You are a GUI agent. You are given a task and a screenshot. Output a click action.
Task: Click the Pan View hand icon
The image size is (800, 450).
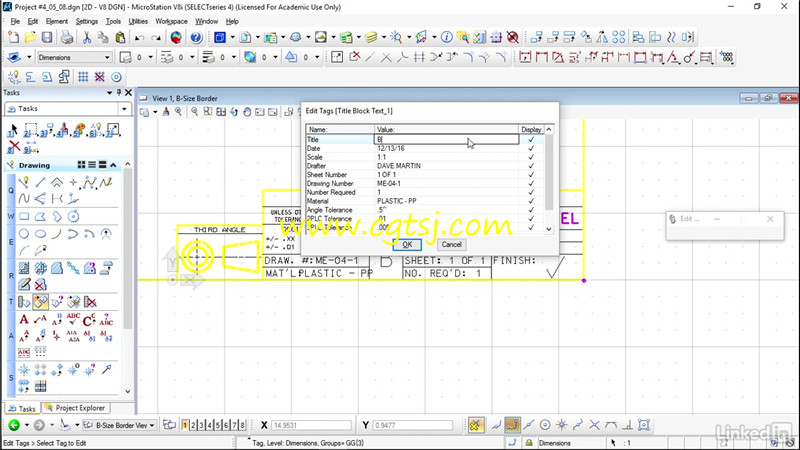[x=247, y=112]
